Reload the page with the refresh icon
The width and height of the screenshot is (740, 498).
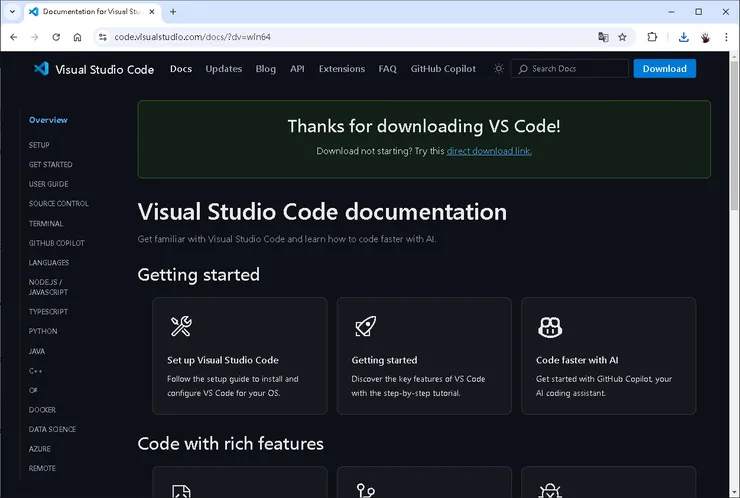pyautogui.click(x=56, y=37)
